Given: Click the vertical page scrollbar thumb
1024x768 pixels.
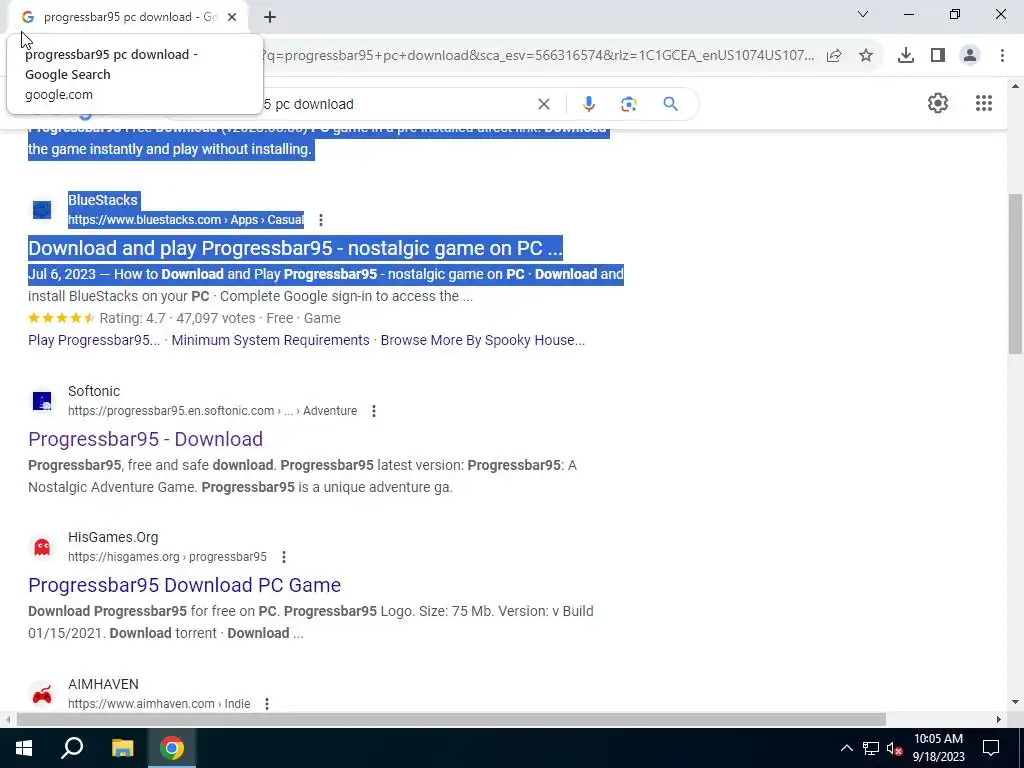Looking at the screenshot, I should 1015,274.
